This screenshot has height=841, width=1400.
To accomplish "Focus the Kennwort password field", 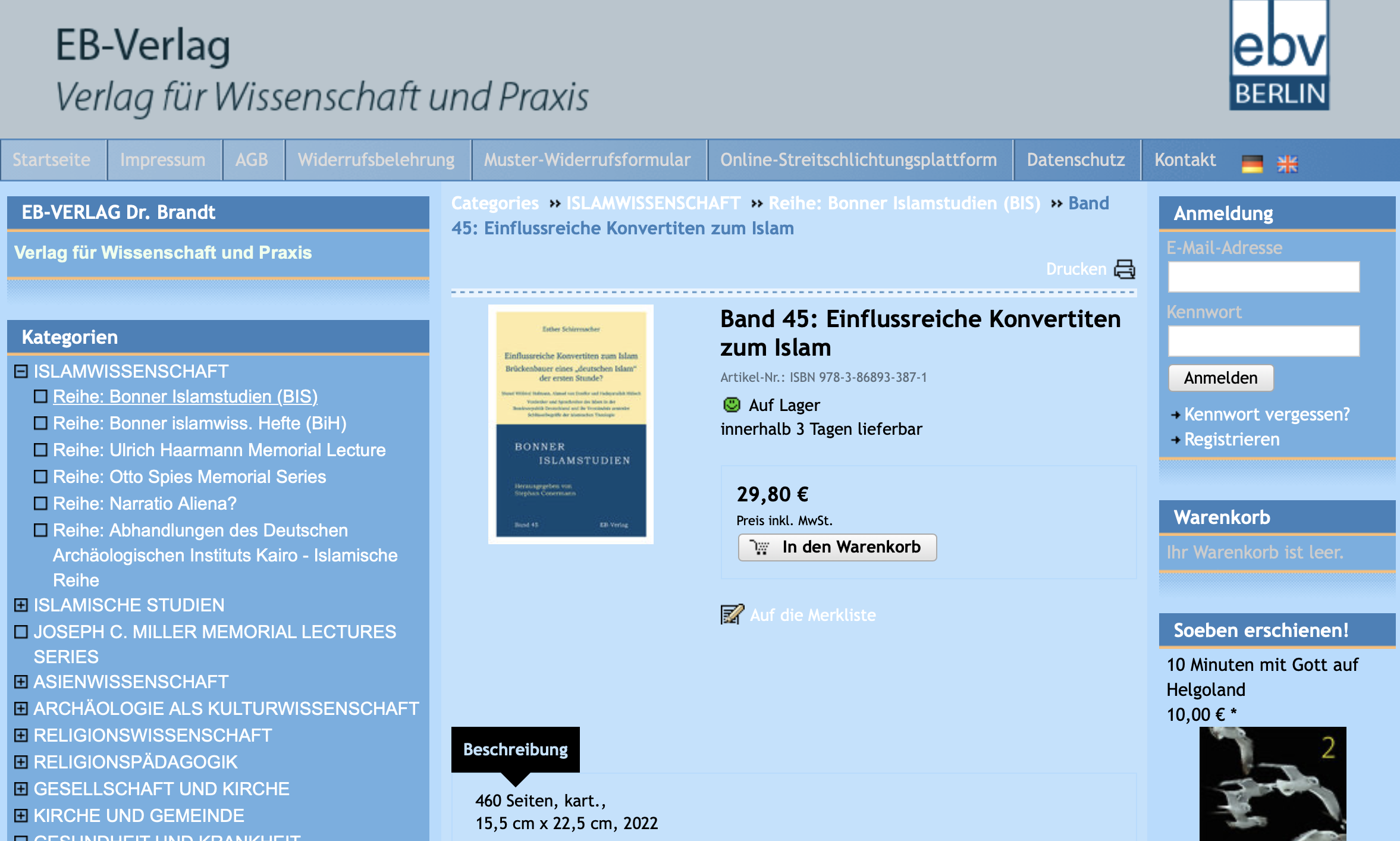I will 1264,341.
